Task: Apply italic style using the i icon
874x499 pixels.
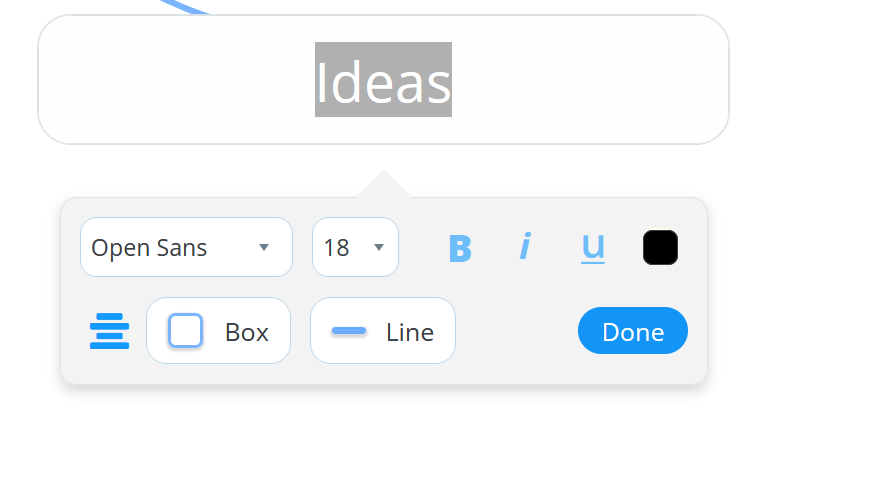Action: pos(525,246)
